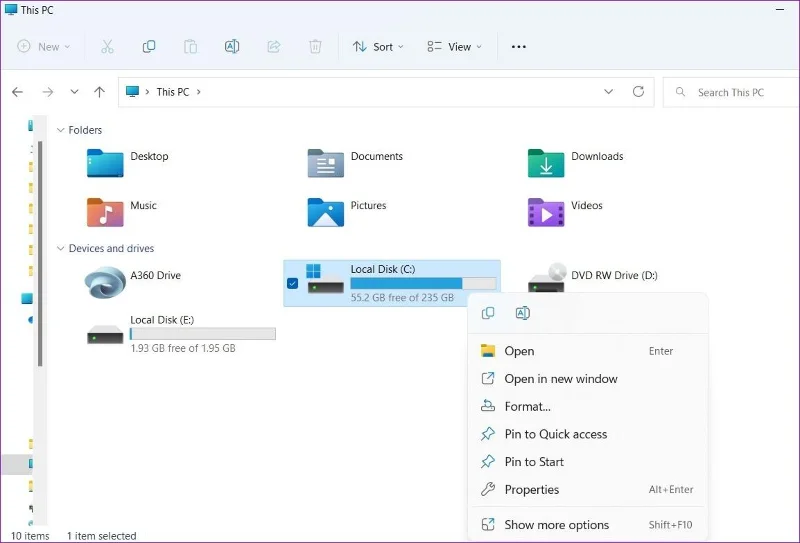Image resolution: width=800 pixels, height=543 pixels.
Task: Click the Documents folder name
Action: [x=377, y=156]
